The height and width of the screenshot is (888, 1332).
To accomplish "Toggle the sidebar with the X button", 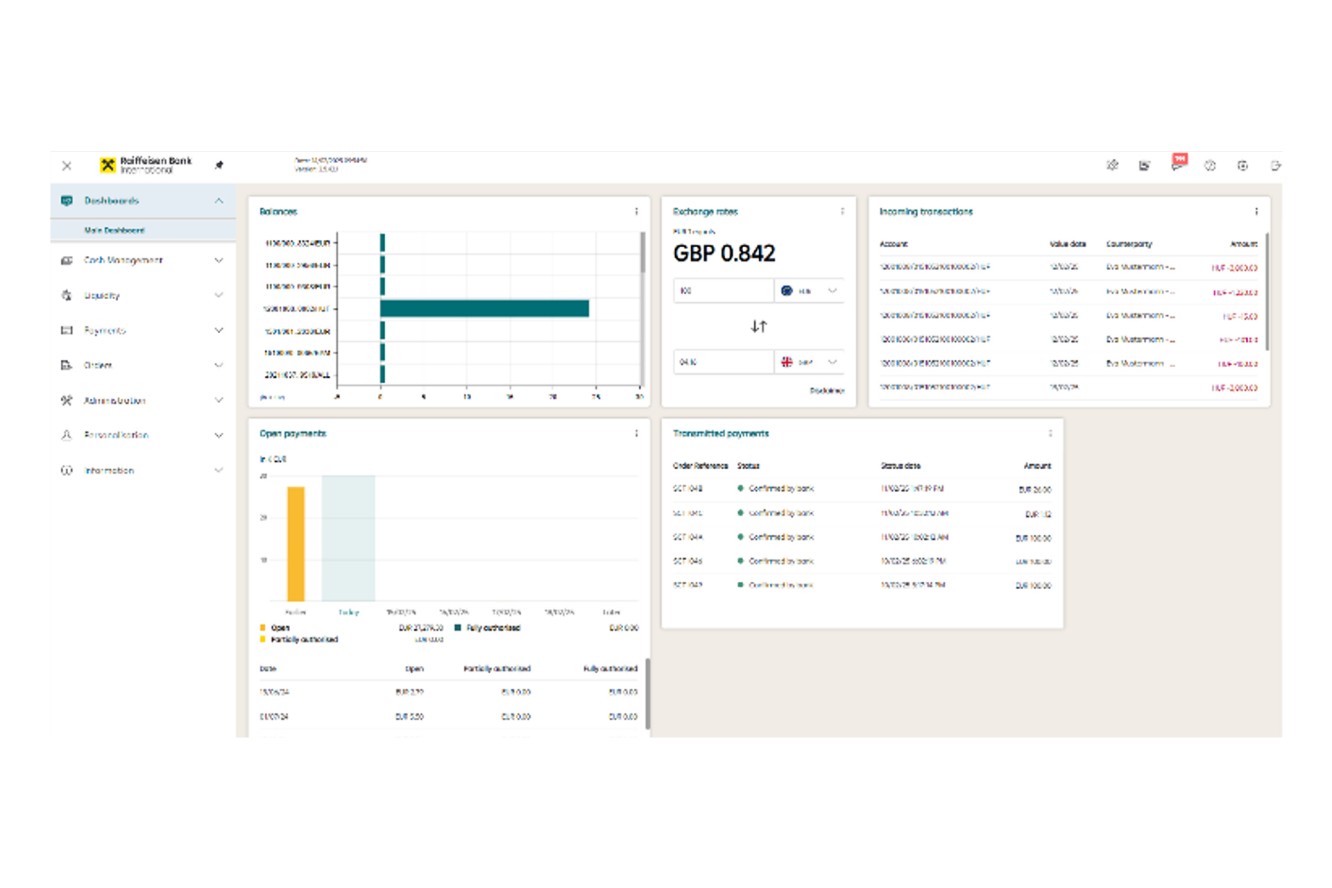I will [66, 164].
